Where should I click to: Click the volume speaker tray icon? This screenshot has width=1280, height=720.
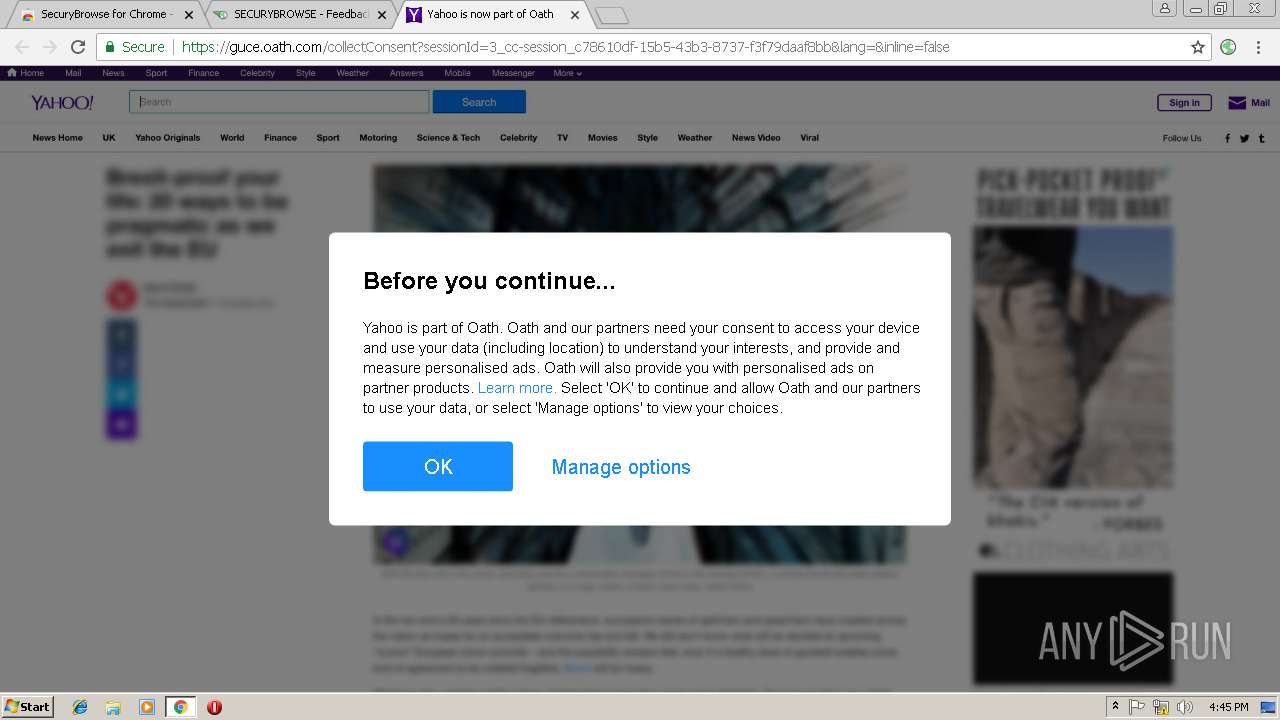point(1185,707)
